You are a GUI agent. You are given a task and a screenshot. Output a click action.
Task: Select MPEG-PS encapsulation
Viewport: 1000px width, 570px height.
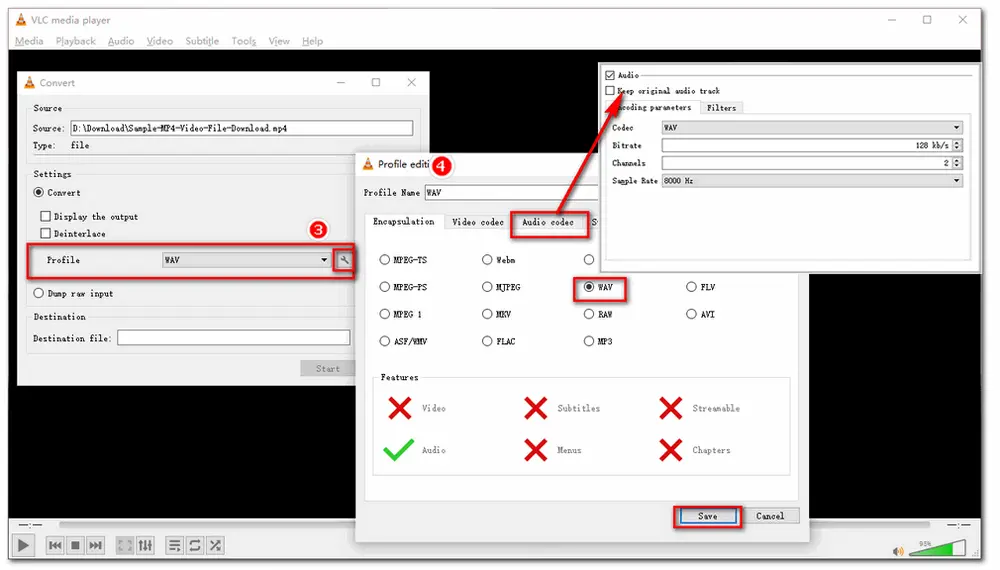[385, 287]
